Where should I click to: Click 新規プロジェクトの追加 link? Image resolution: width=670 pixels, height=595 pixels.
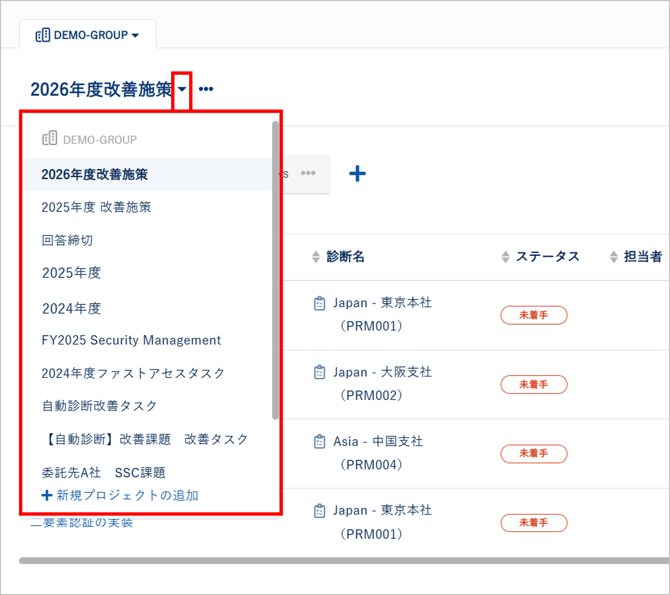coord(120,495)
